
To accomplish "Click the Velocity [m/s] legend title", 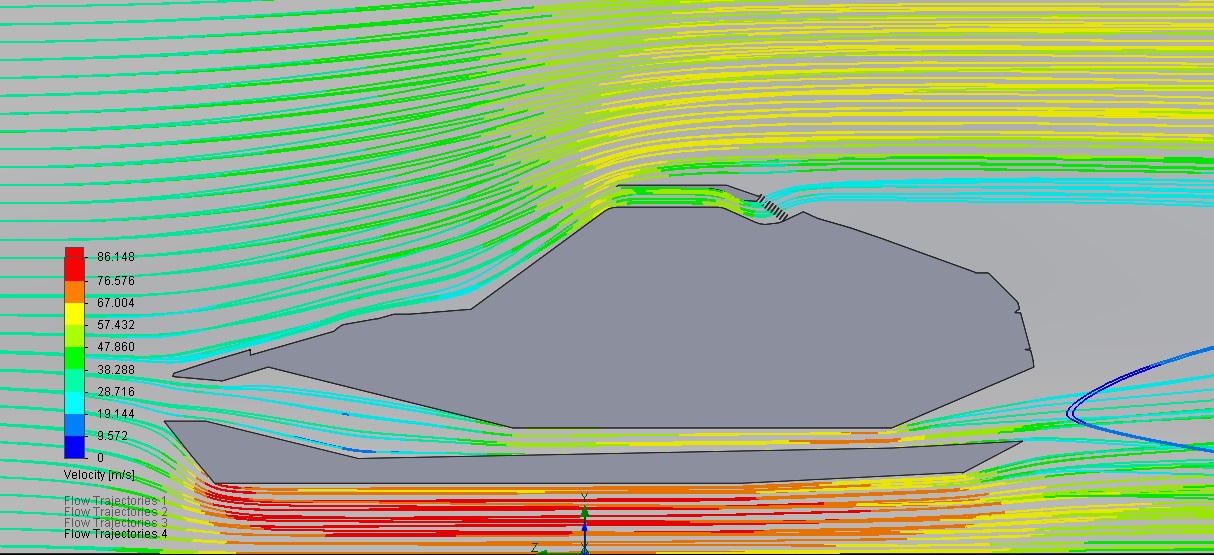I will click(99, 474).
